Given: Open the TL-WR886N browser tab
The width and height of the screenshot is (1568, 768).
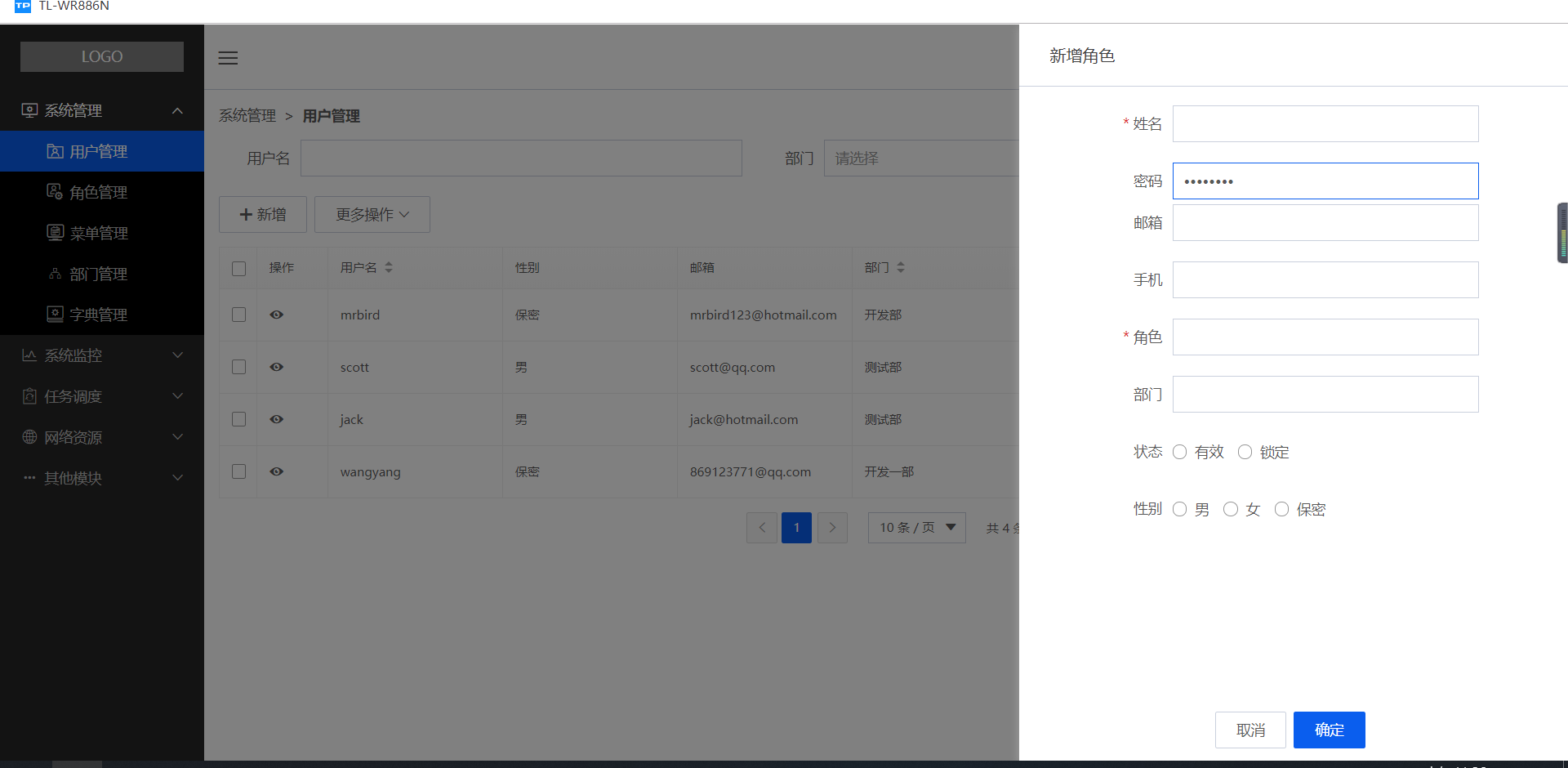Looking at the screenshot, I should (x=73, y=7).
